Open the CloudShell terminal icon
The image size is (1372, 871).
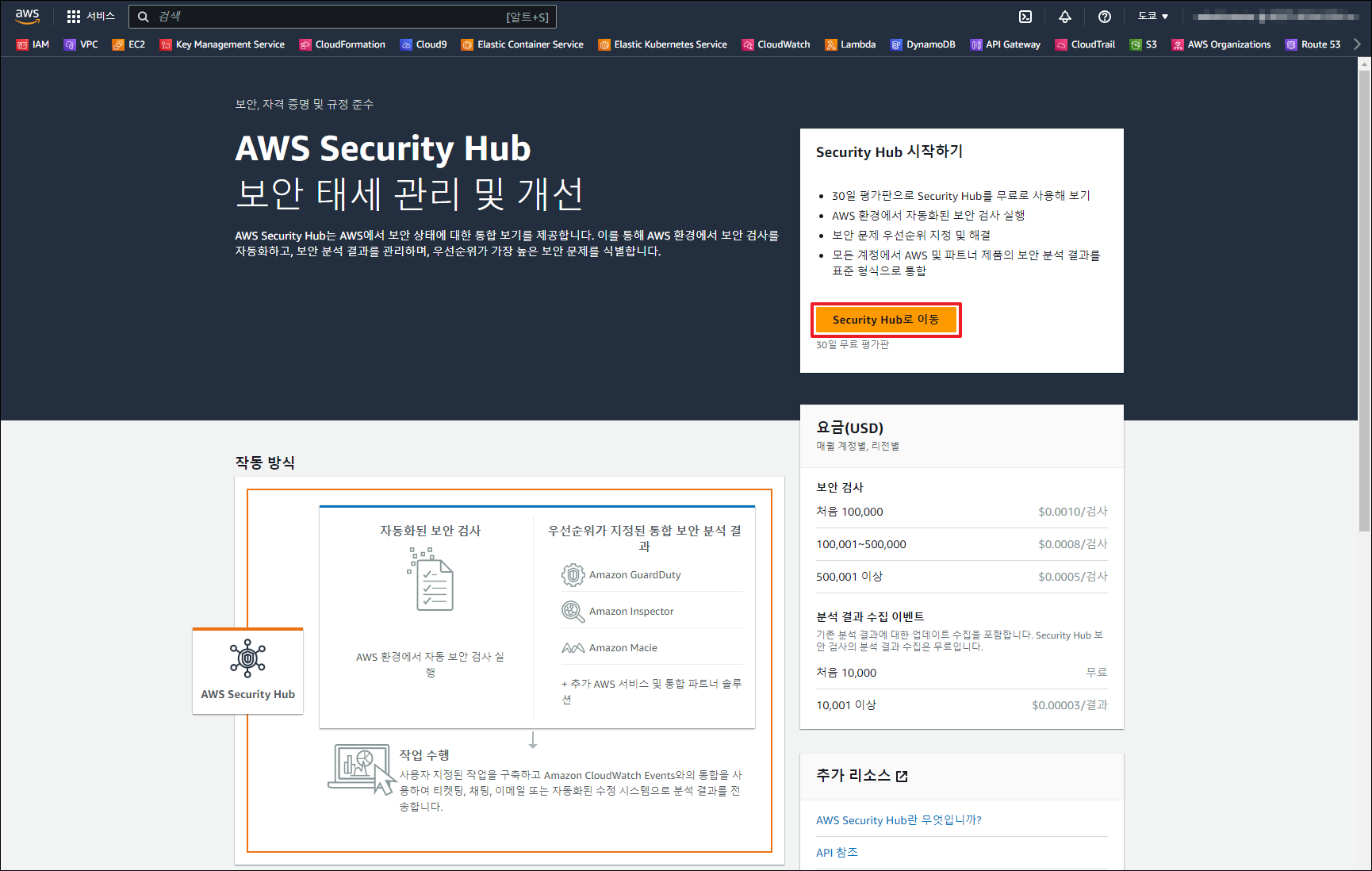[x=1025, y=17]
